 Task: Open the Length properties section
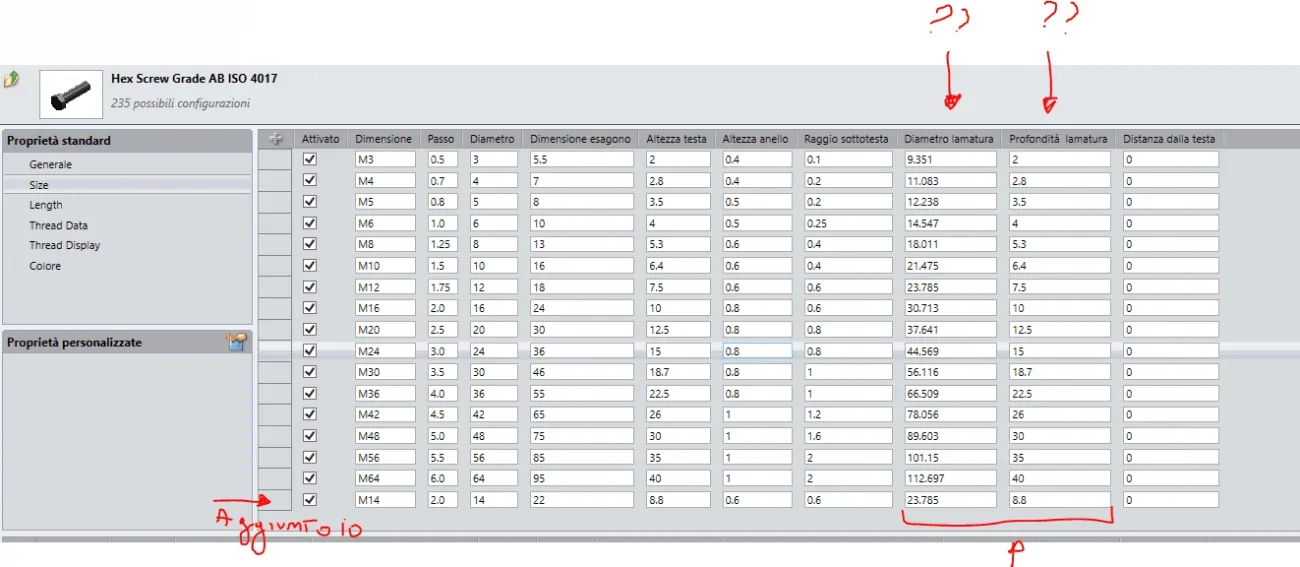click(46, 205)
